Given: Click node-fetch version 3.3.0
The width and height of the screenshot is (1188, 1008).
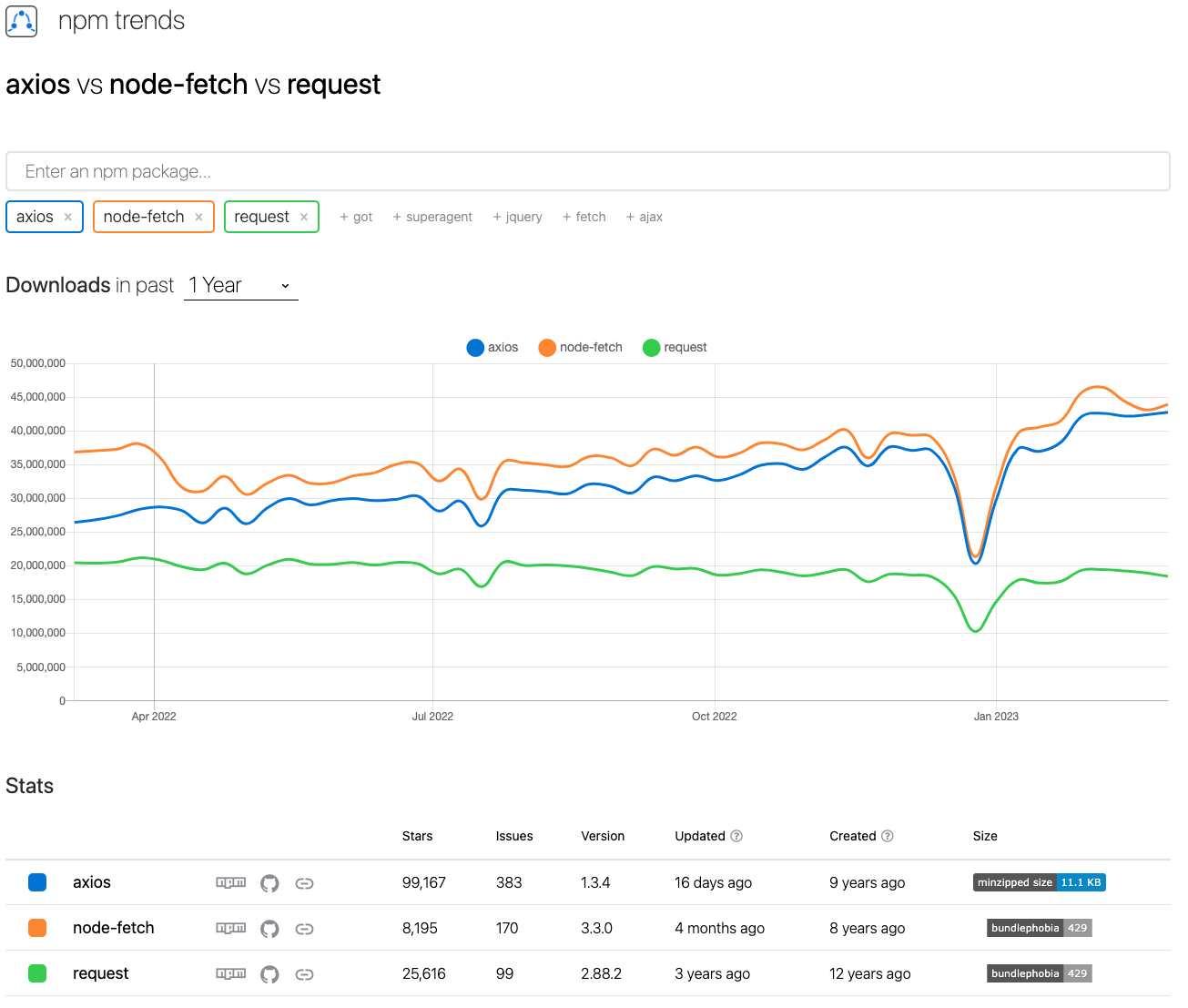Looking at the screenshot, I should coord(597,928).
